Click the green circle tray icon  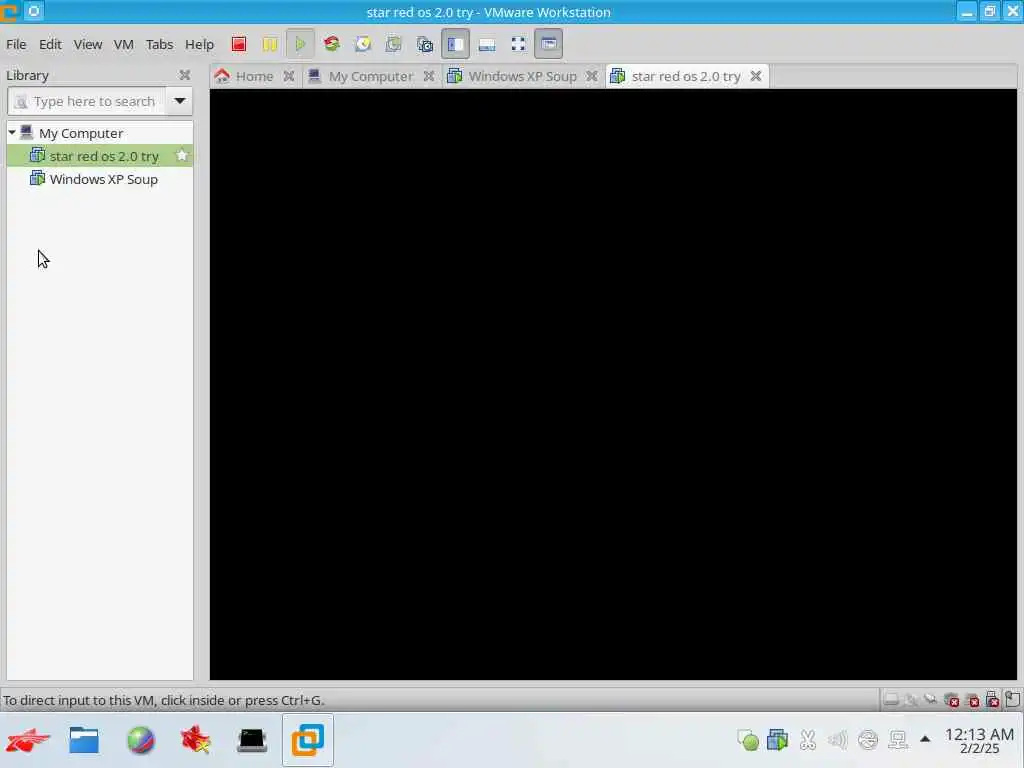748,740
